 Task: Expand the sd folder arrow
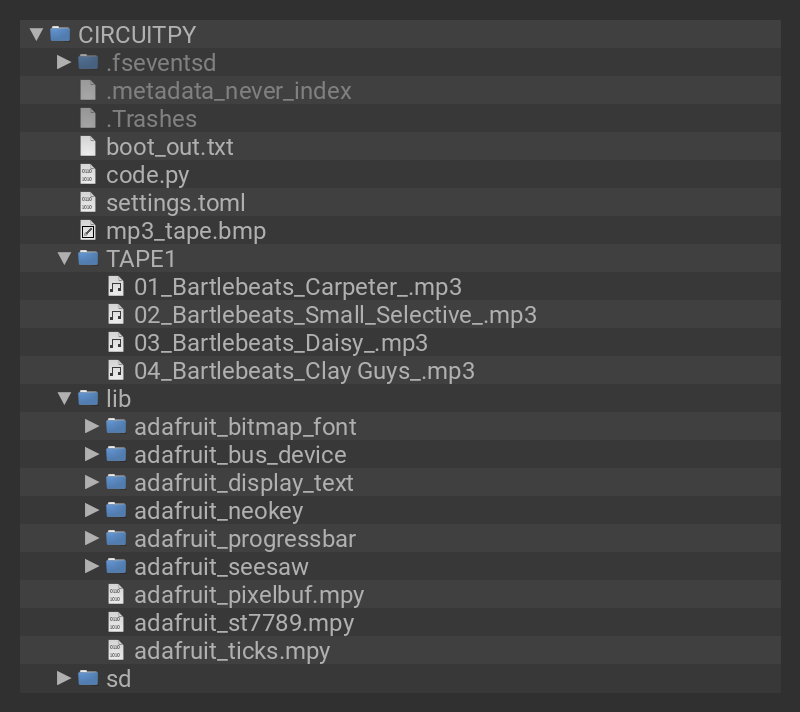click(x=64, y=678)
